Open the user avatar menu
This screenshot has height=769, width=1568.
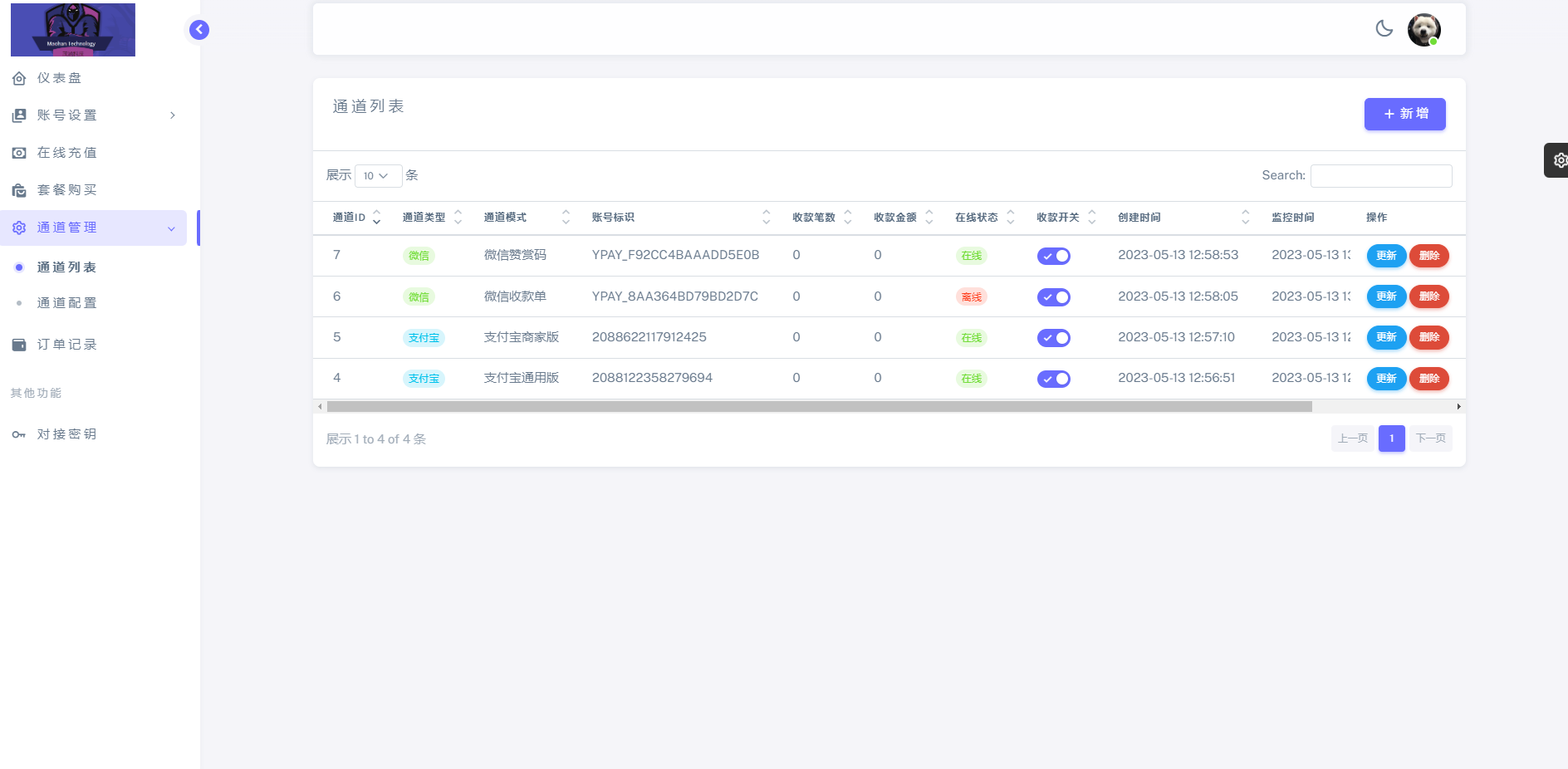tap(1423, 30)
